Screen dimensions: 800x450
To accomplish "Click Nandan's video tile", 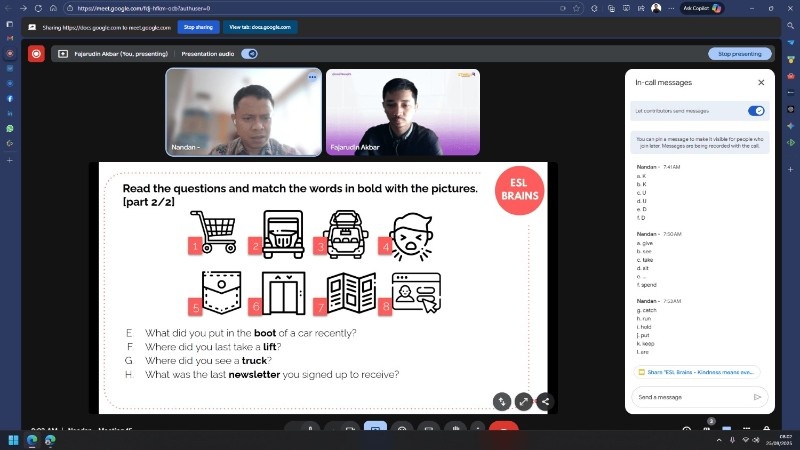I will click(243, 112).
